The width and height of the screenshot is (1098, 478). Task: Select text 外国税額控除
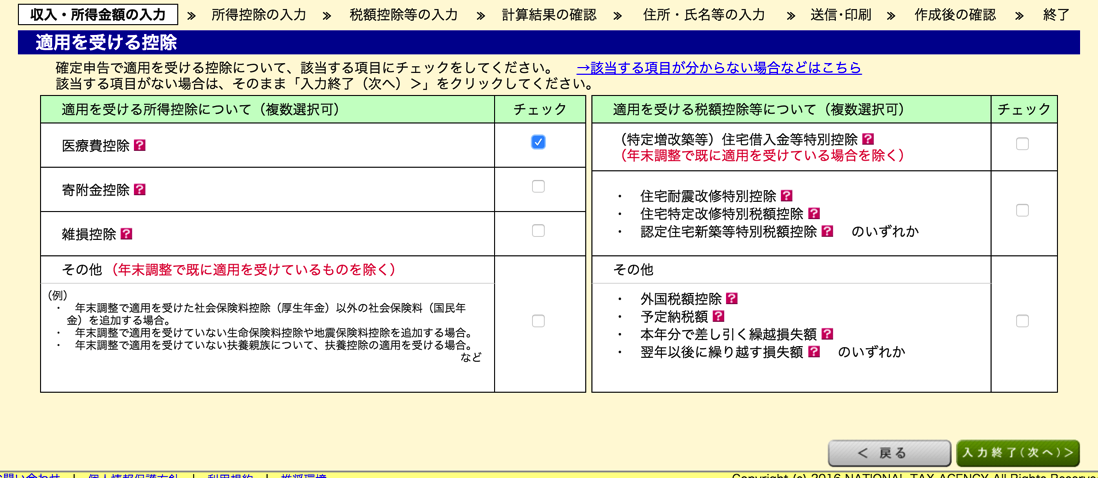(681, 299)
